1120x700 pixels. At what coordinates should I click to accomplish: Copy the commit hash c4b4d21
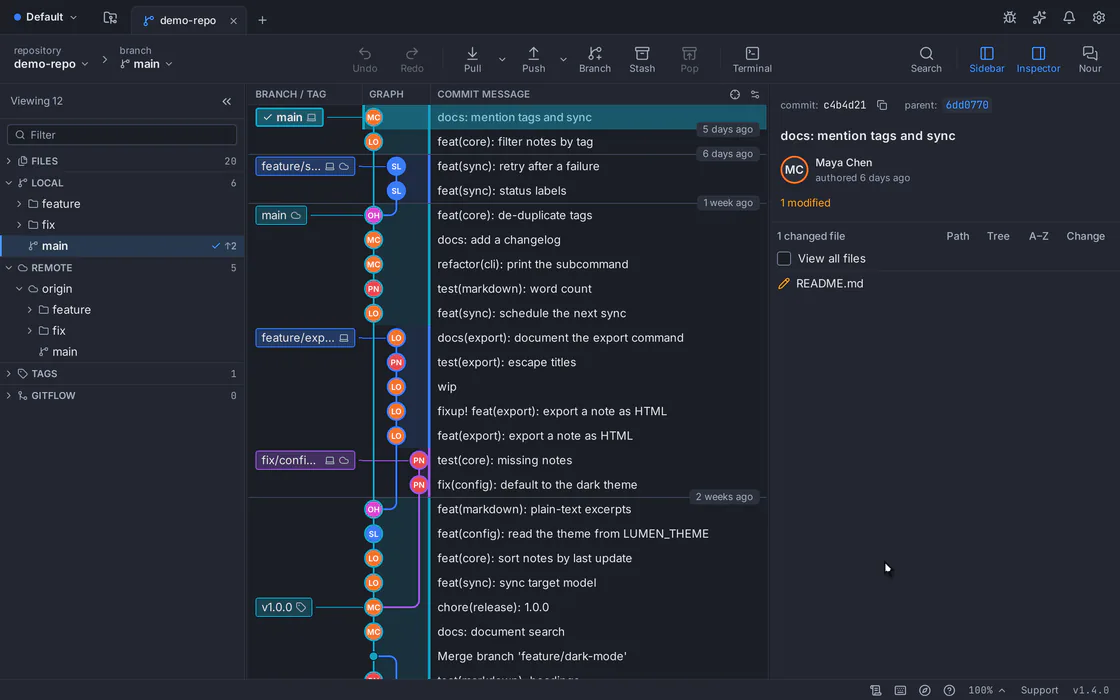tap(882, 105)
